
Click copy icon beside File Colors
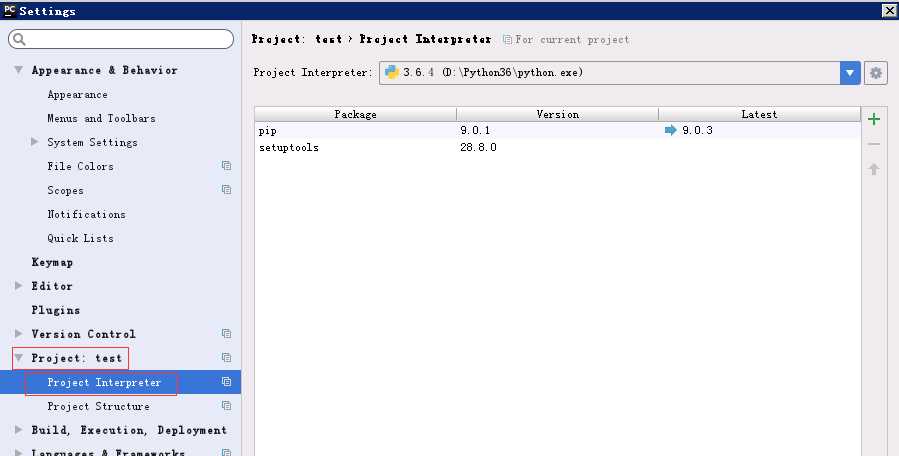point(226,166)
